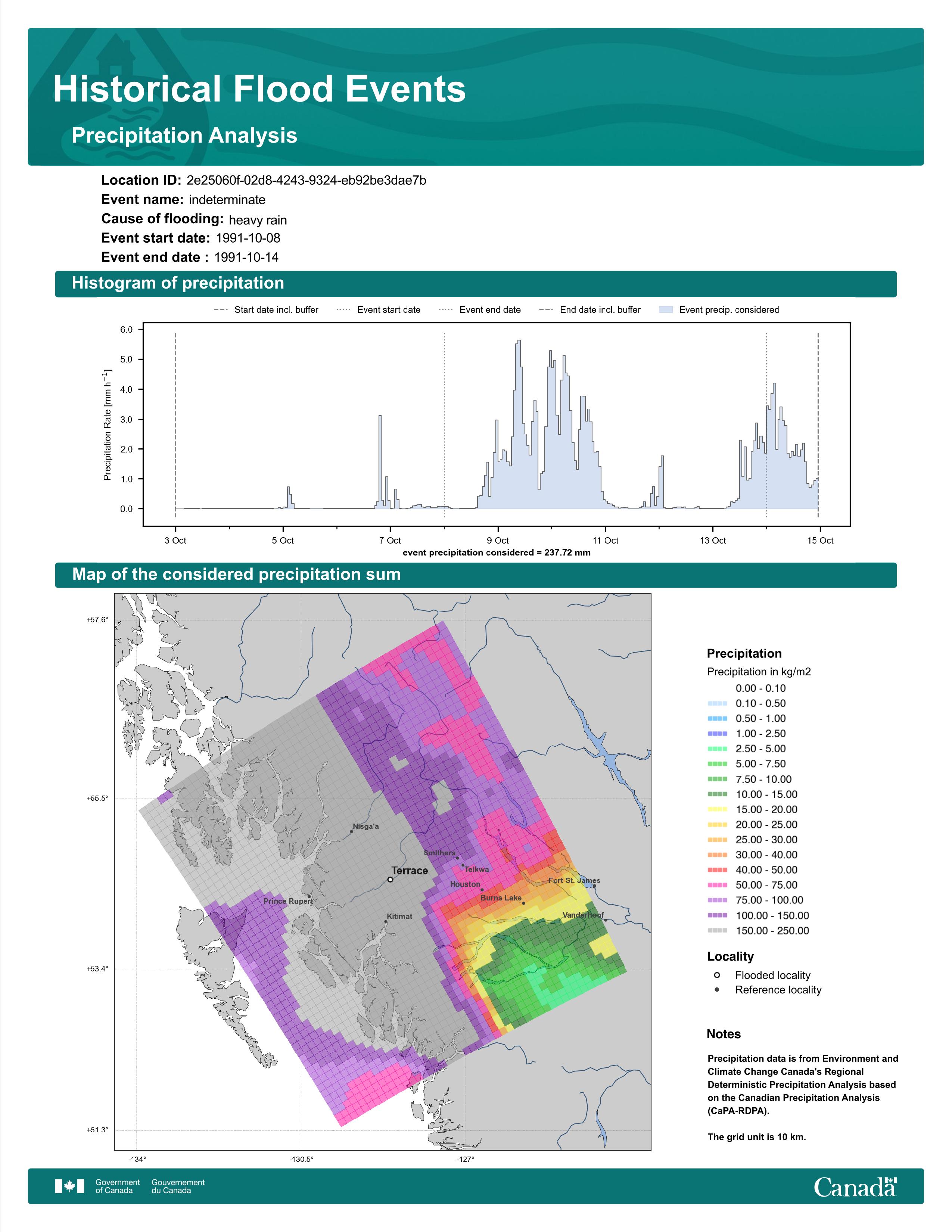Click the 150.00 - 250.00 grey swatch

point(717,931)
